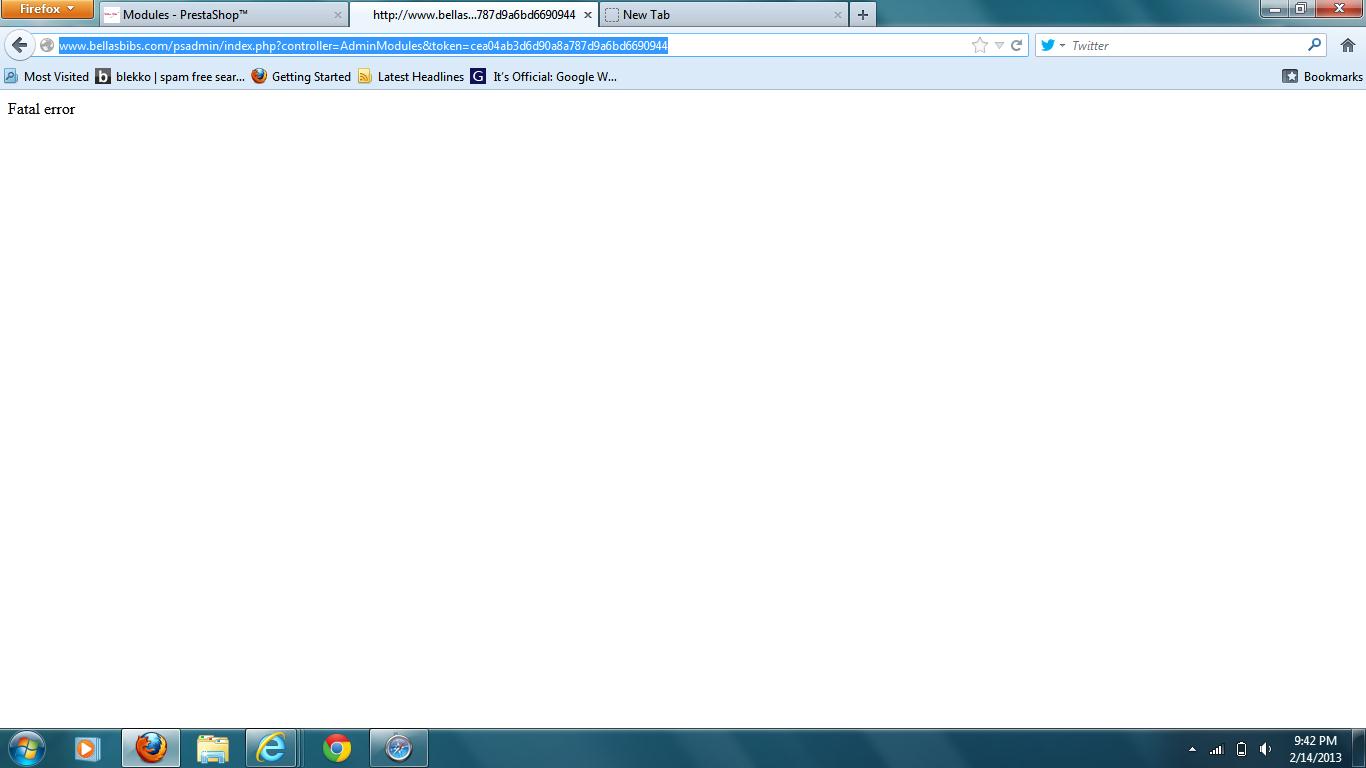Screen dimensions: 1366x768
Task: Open the Twitter search engine dropdown
Action: coord(1052,45)
